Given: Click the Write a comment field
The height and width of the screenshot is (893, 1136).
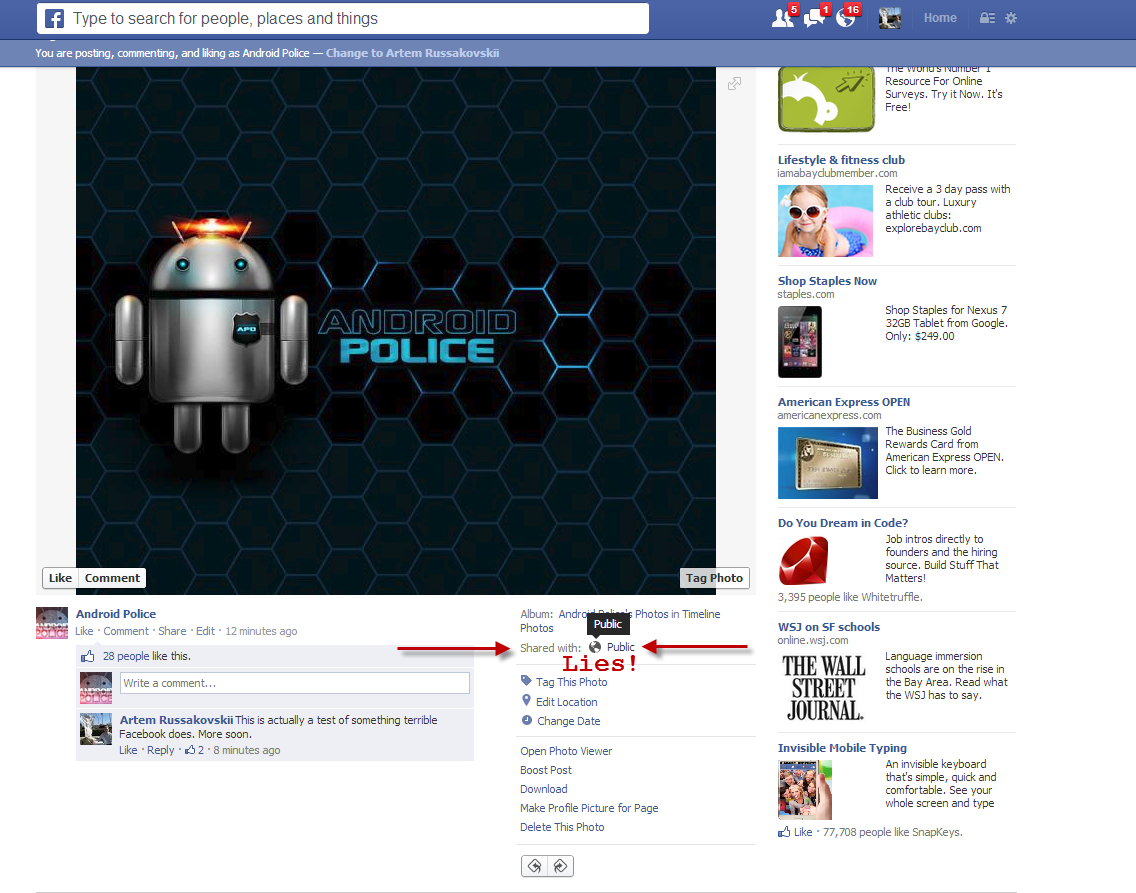Looking at the screenshot, I should [294, 683].
